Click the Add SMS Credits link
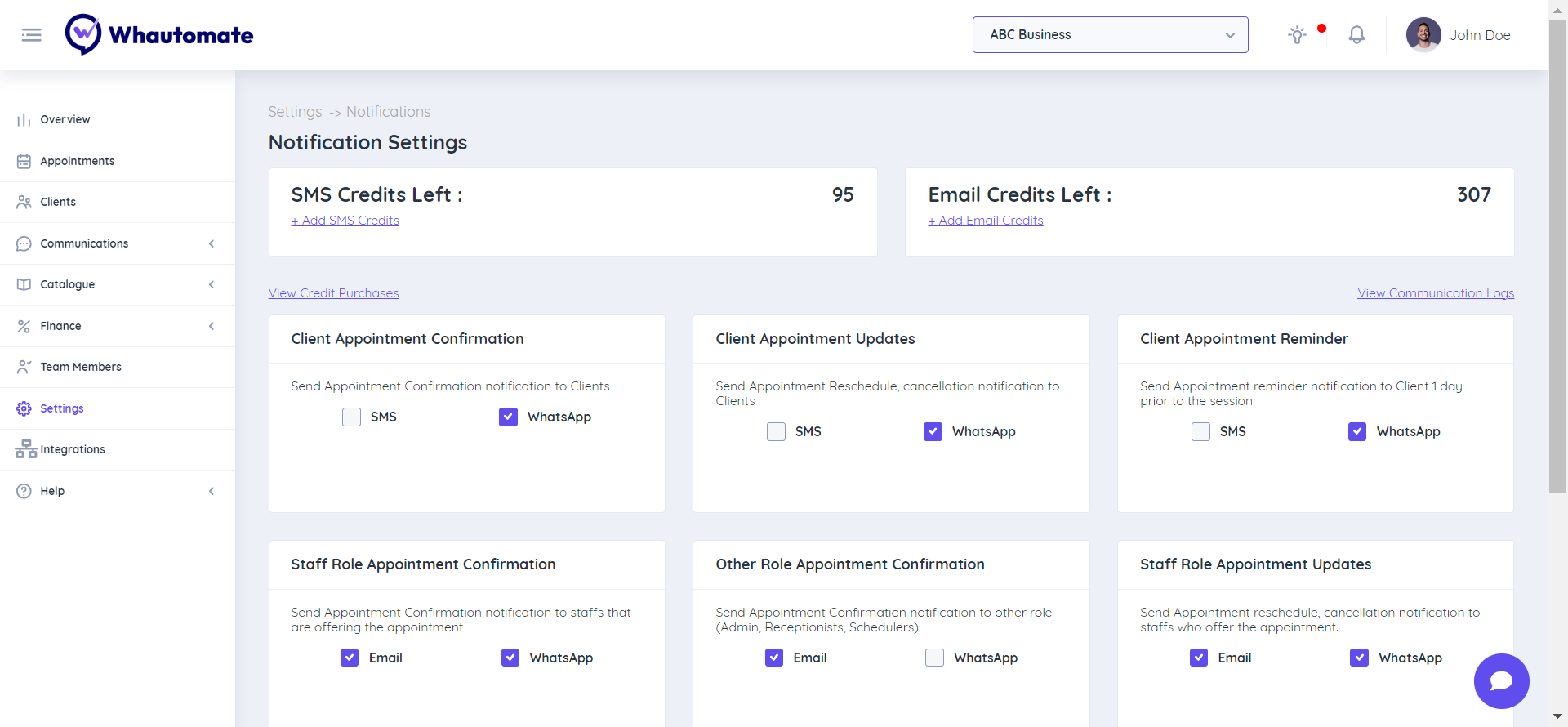The height and width of the screenshot is (727, 1568). click(x=345, y=221)
